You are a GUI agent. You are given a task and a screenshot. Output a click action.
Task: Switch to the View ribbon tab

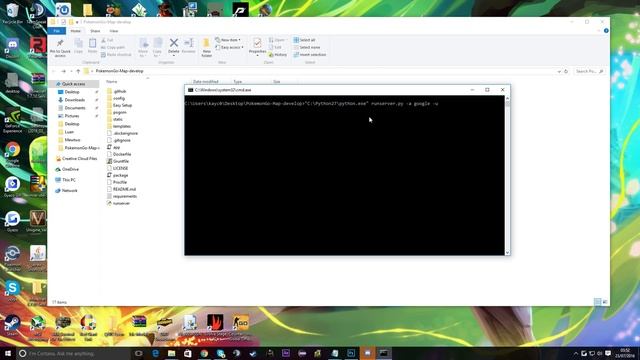point(114,31)
